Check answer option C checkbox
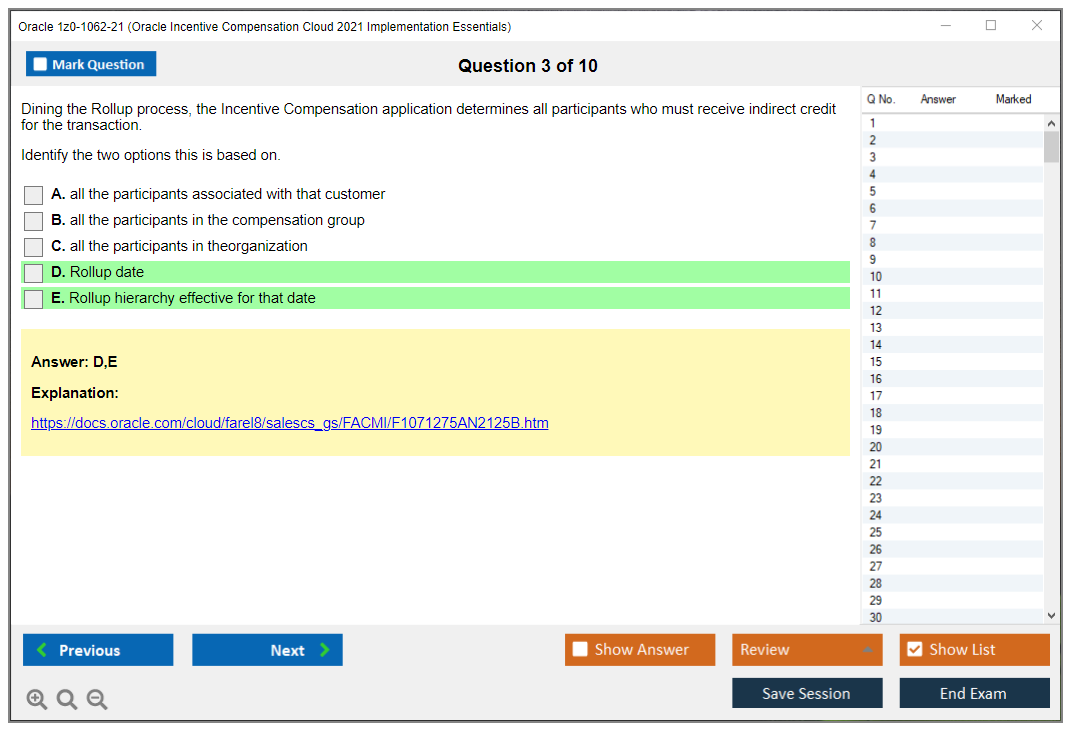This screenshot has width=1075, height=735. pos(33,247)
